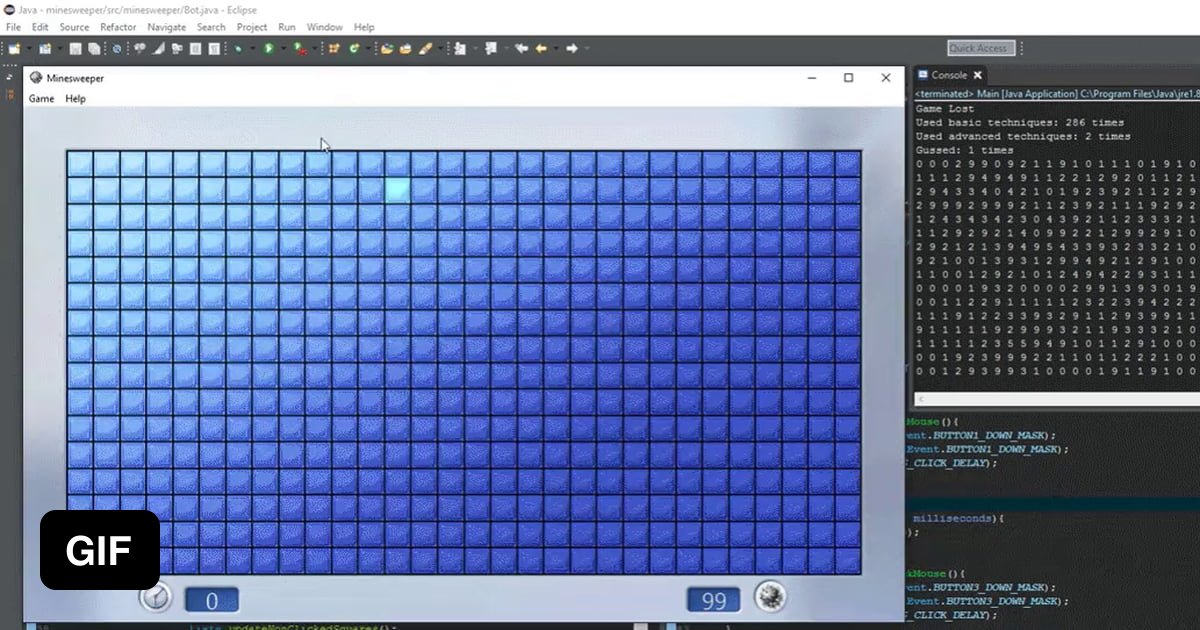Click the green Run button in Eclipse toolbar

tap(269, 48)
